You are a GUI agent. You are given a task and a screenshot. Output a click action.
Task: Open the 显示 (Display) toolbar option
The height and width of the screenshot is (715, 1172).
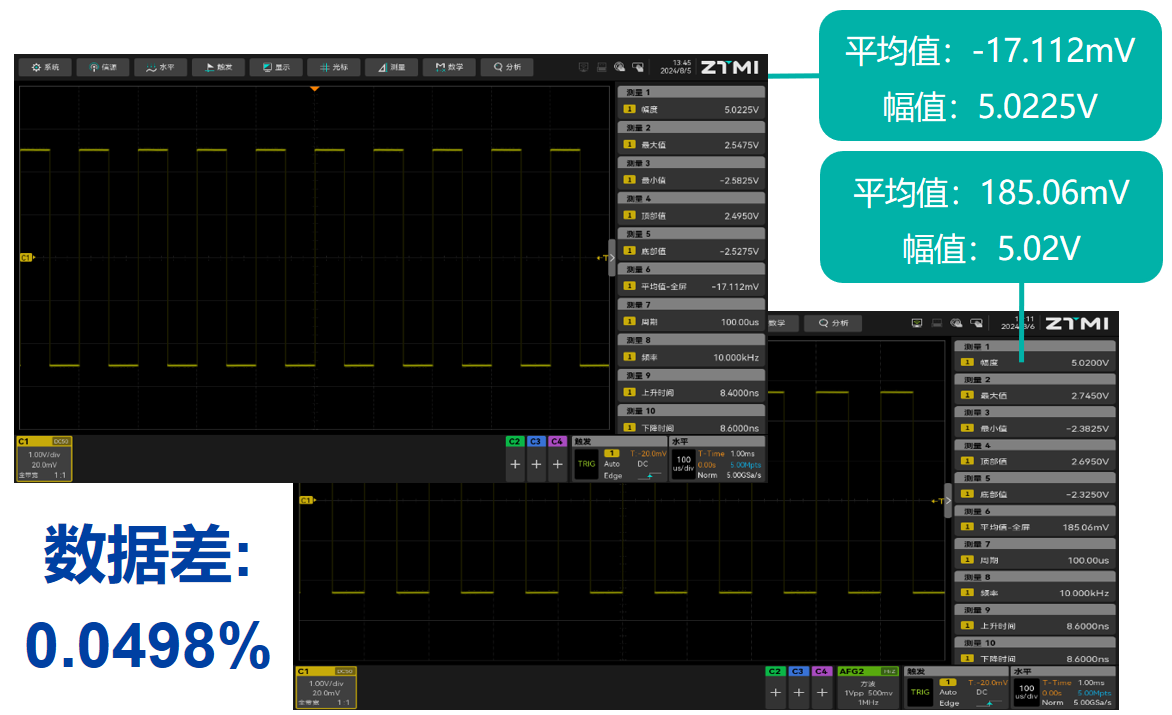tap(276, 68)
